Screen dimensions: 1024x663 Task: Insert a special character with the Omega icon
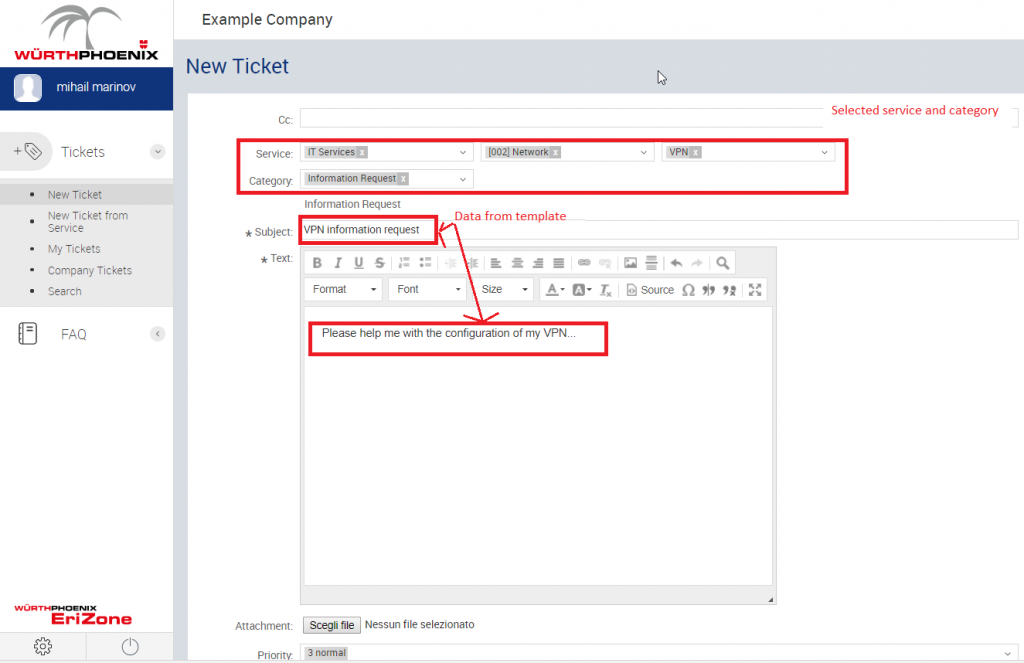[x=690, y=289]
